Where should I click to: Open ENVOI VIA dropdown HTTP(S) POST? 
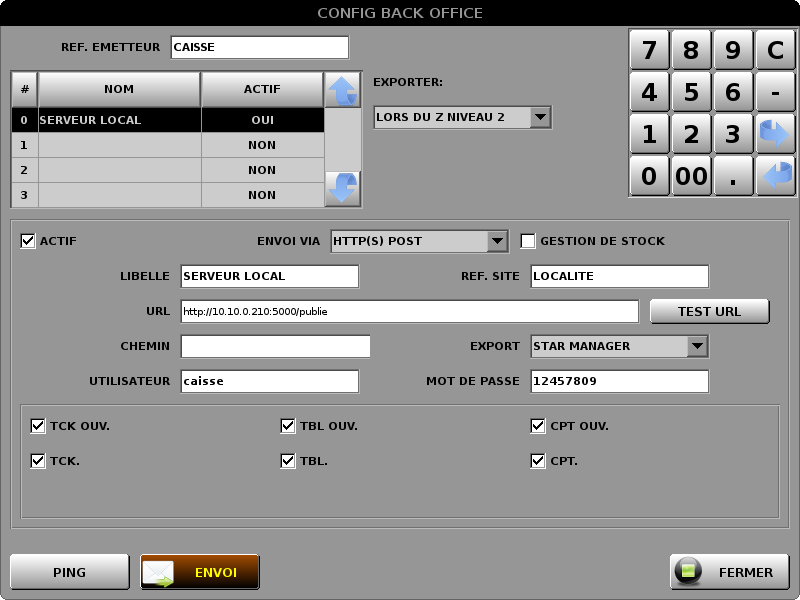click(x=419, y=241)
